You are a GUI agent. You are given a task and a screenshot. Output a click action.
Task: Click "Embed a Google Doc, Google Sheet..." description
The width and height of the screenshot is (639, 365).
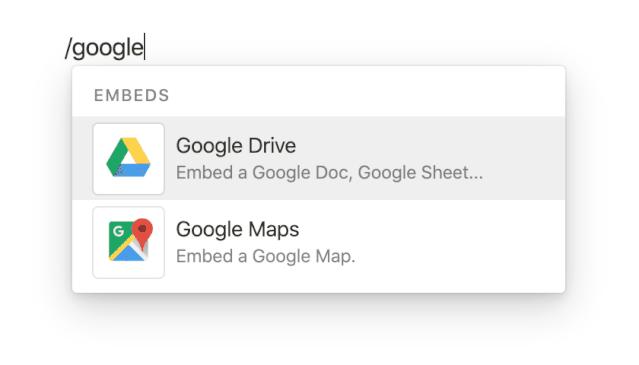click(329, 173)
